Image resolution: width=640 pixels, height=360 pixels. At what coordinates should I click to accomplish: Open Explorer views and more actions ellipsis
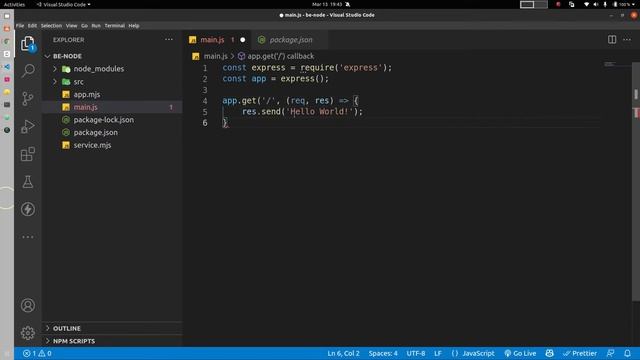tap(169, 40)
